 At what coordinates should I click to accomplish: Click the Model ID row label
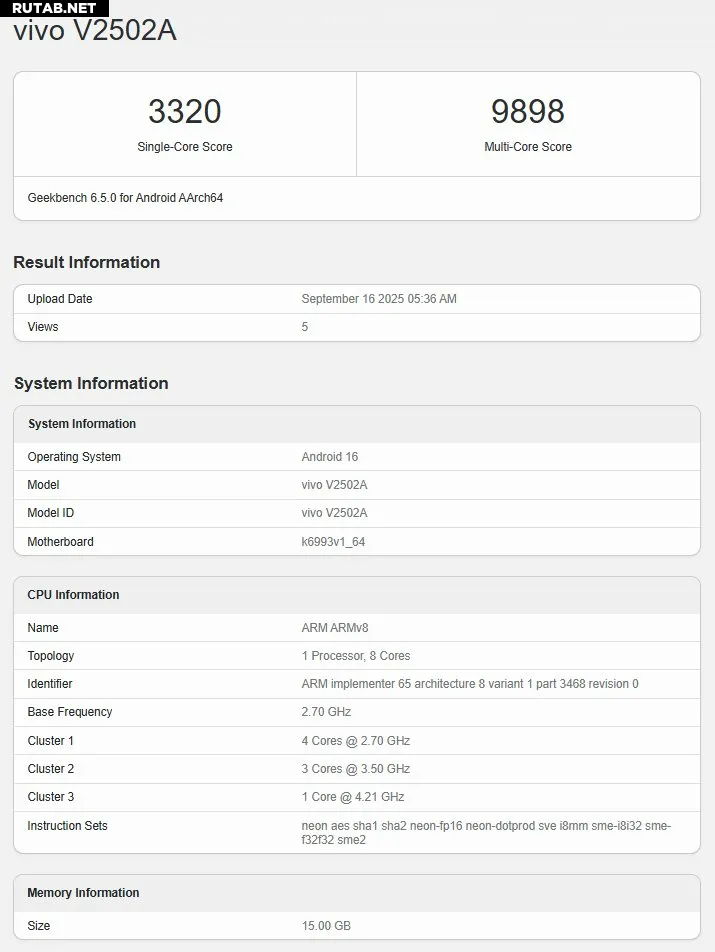[50, 512]
